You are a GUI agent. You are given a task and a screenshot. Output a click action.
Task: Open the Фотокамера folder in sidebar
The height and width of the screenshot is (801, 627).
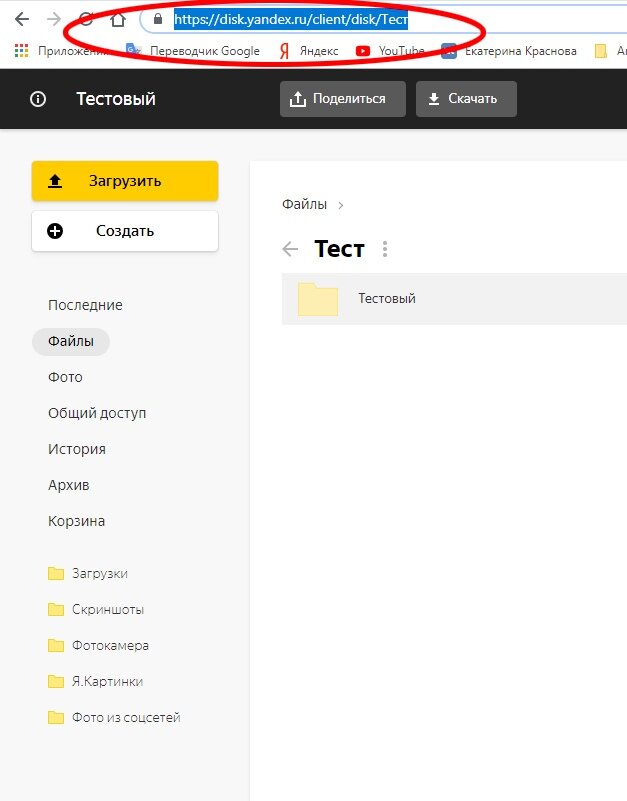coord(98,646)
